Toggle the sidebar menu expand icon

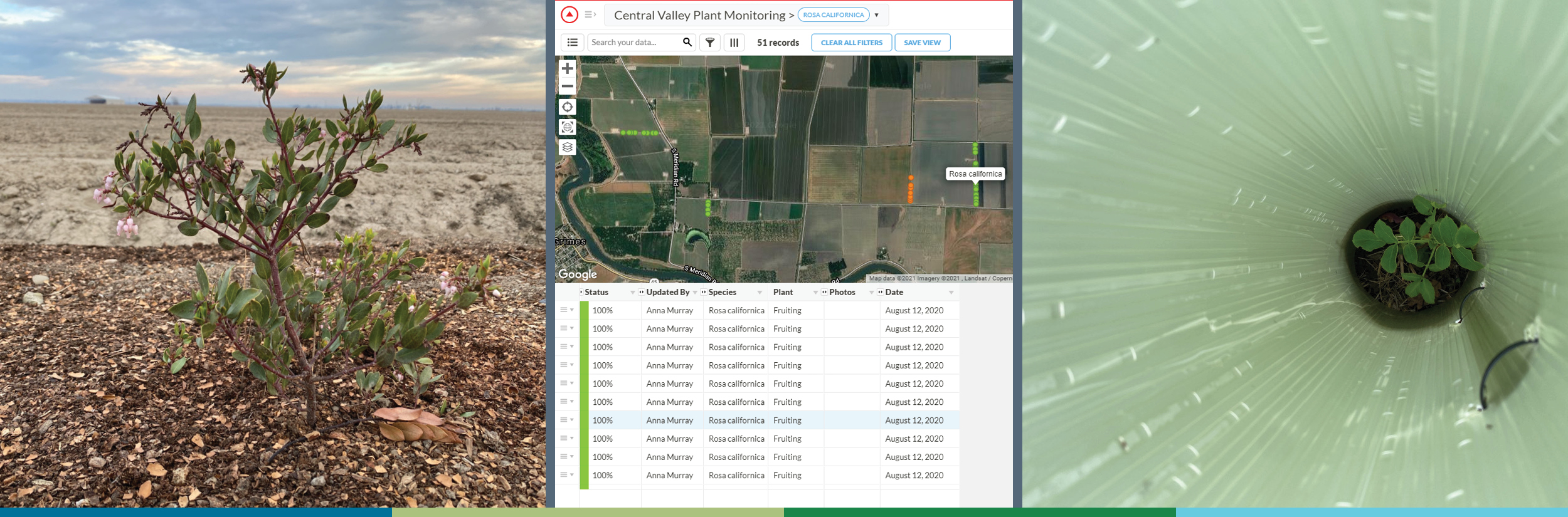pyautogui.click(x=590, y=14)
